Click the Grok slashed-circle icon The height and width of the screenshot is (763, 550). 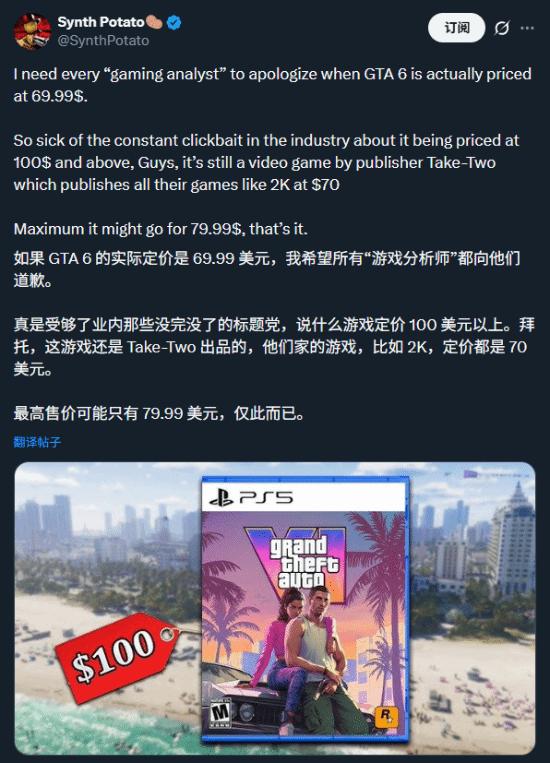click(x=501, y=28)
